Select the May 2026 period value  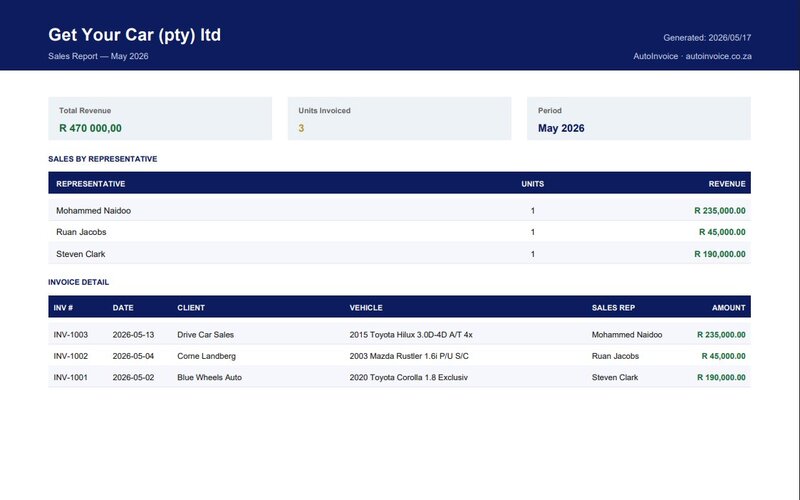point(561,128)
